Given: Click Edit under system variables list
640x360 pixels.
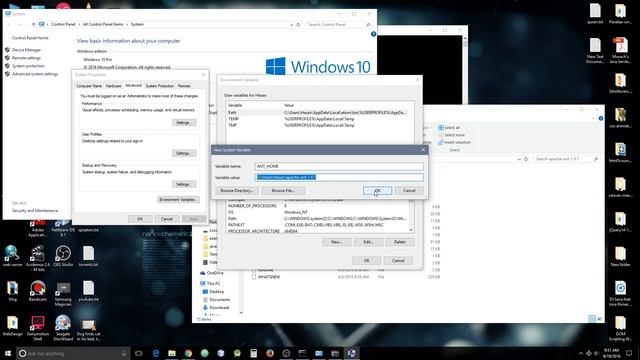Looking at the screenshot, I should (x=368, y=242).
